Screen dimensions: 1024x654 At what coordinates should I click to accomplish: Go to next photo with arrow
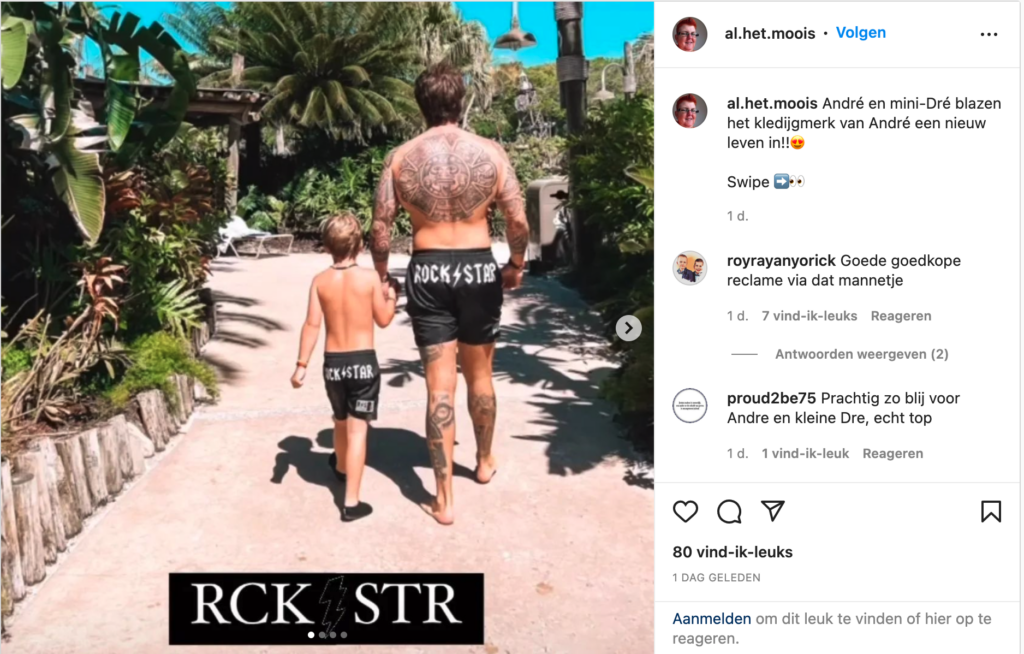tap(628, 328)
